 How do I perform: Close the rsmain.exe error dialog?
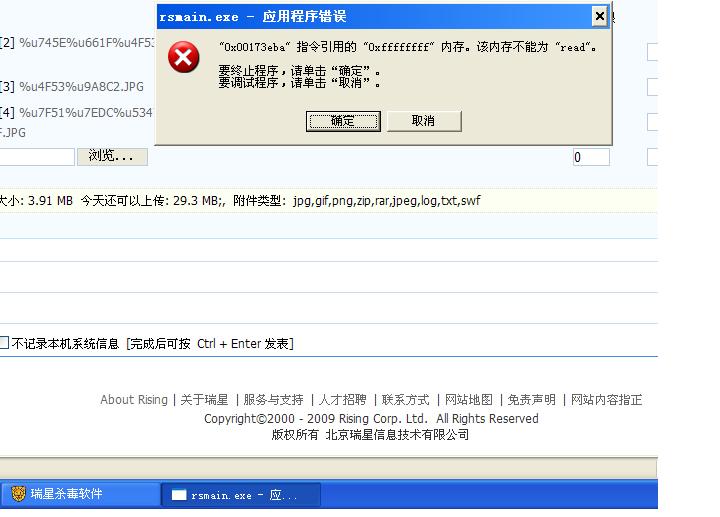point(599,17)
